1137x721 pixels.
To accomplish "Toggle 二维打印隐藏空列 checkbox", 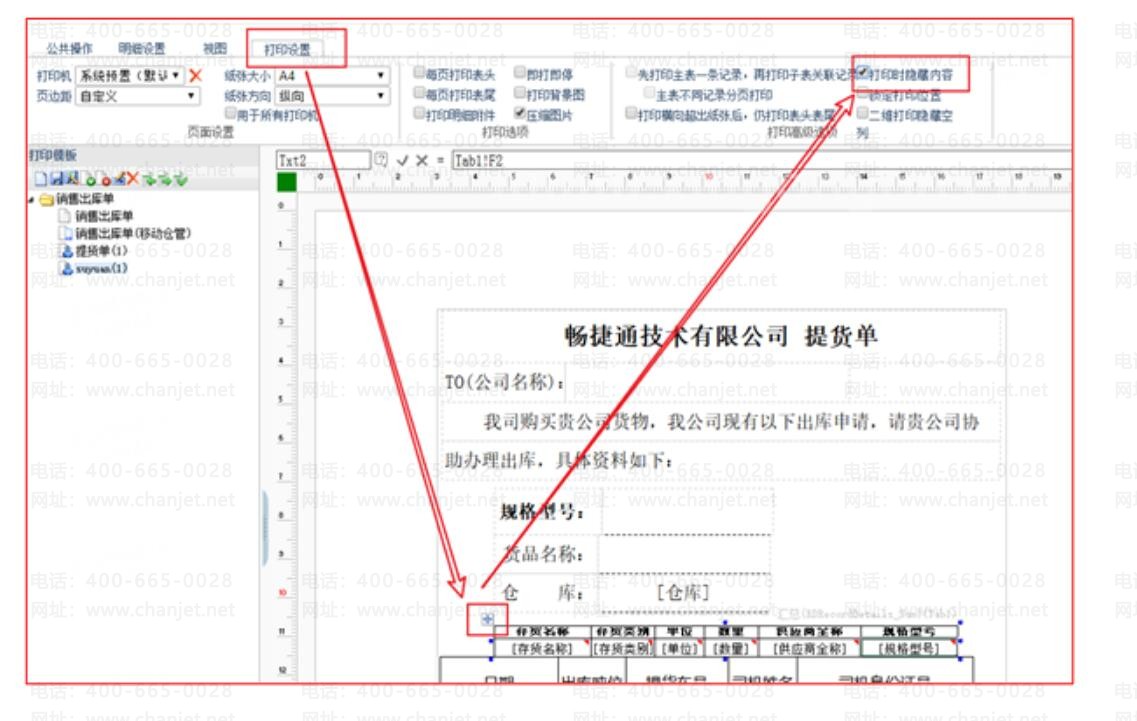I will 863,113.
